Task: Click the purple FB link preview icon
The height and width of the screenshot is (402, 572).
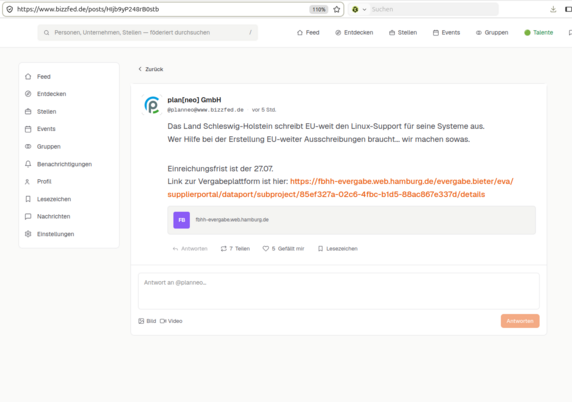Action: (x=181, y=220)
